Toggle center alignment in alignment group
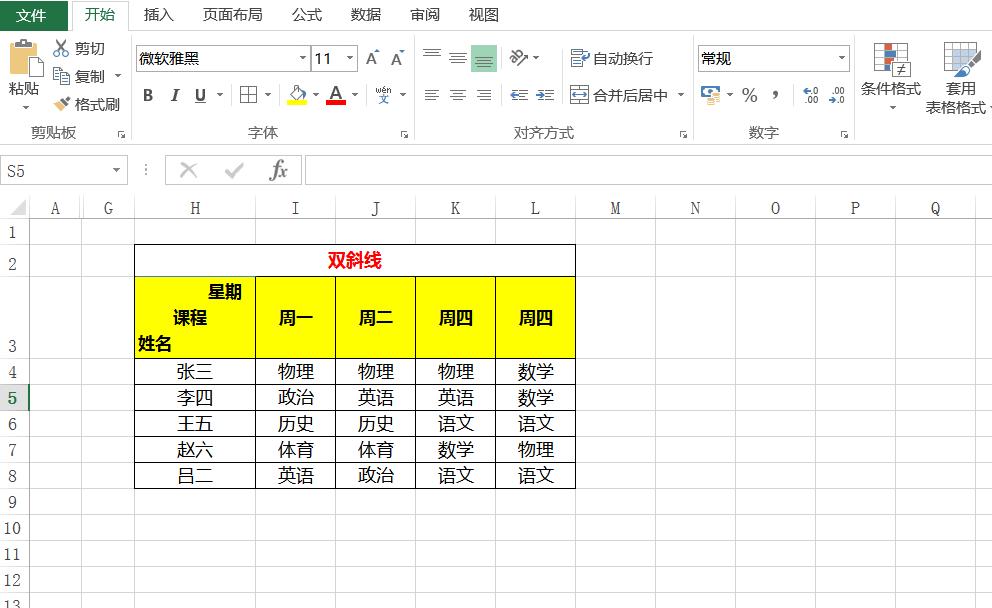The width and height of the screenshot is (992, 608). click(x=457, y=95)
